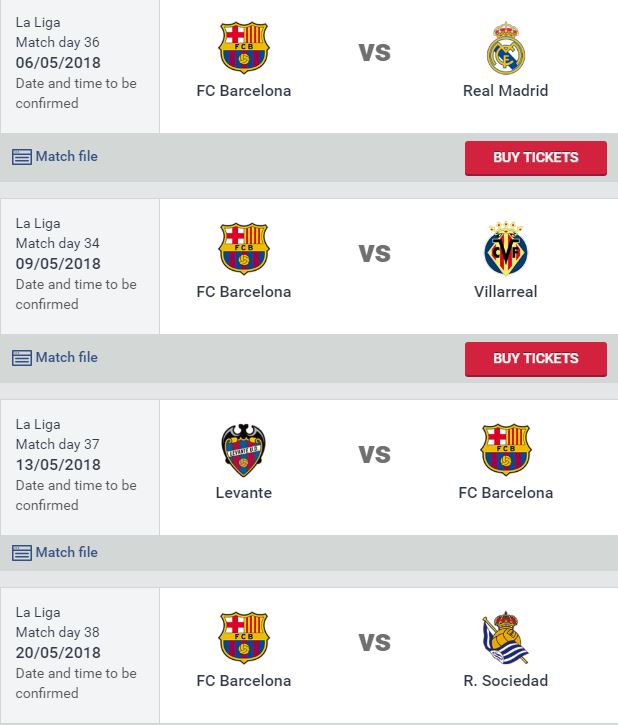This screenshot has height=725, width=618.
Task: Click the R. Sociedad team name
Action: [505, 681]
